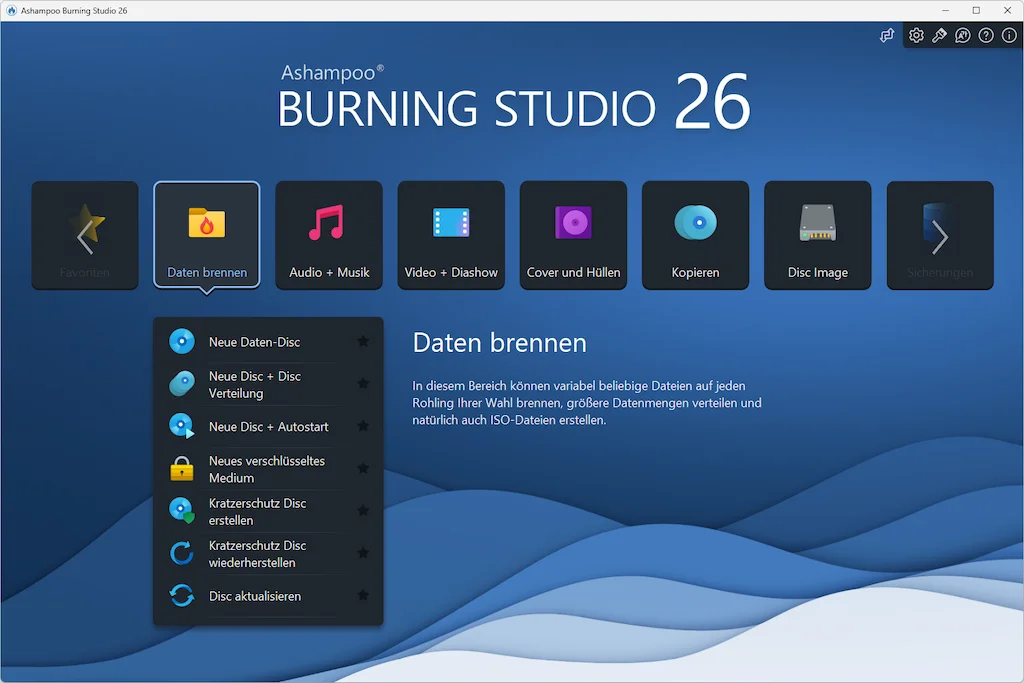This screenshot has width=1024, height=683.
Task: Click the Daten brennen heading text
Action: pyautogui.click(x=500, y=343)
